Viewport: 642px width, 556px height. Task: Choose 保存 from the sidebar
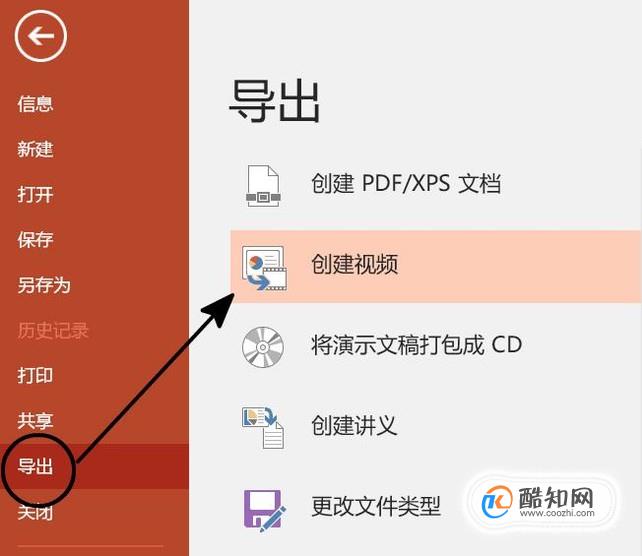35,240
